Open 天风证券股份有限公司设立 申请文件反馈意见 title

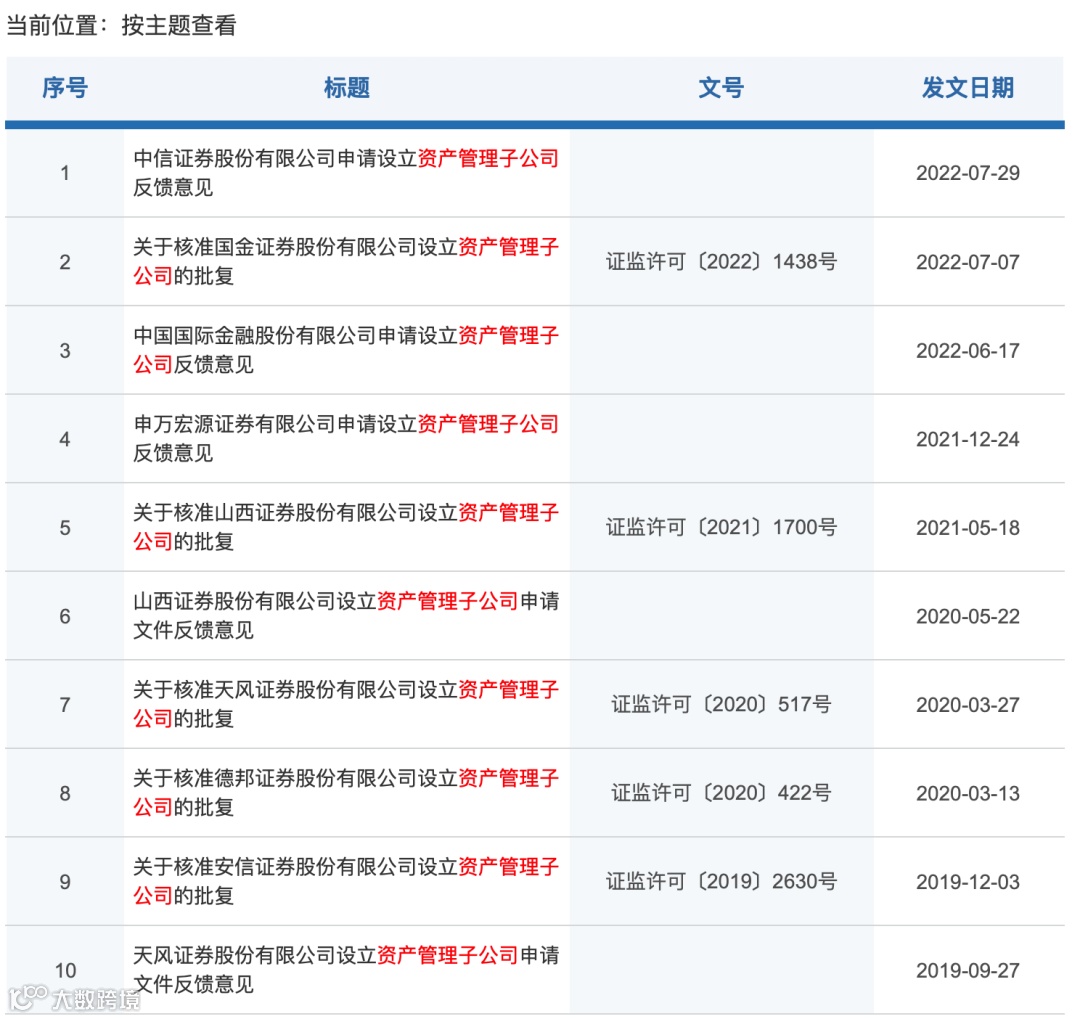[346, 969]
